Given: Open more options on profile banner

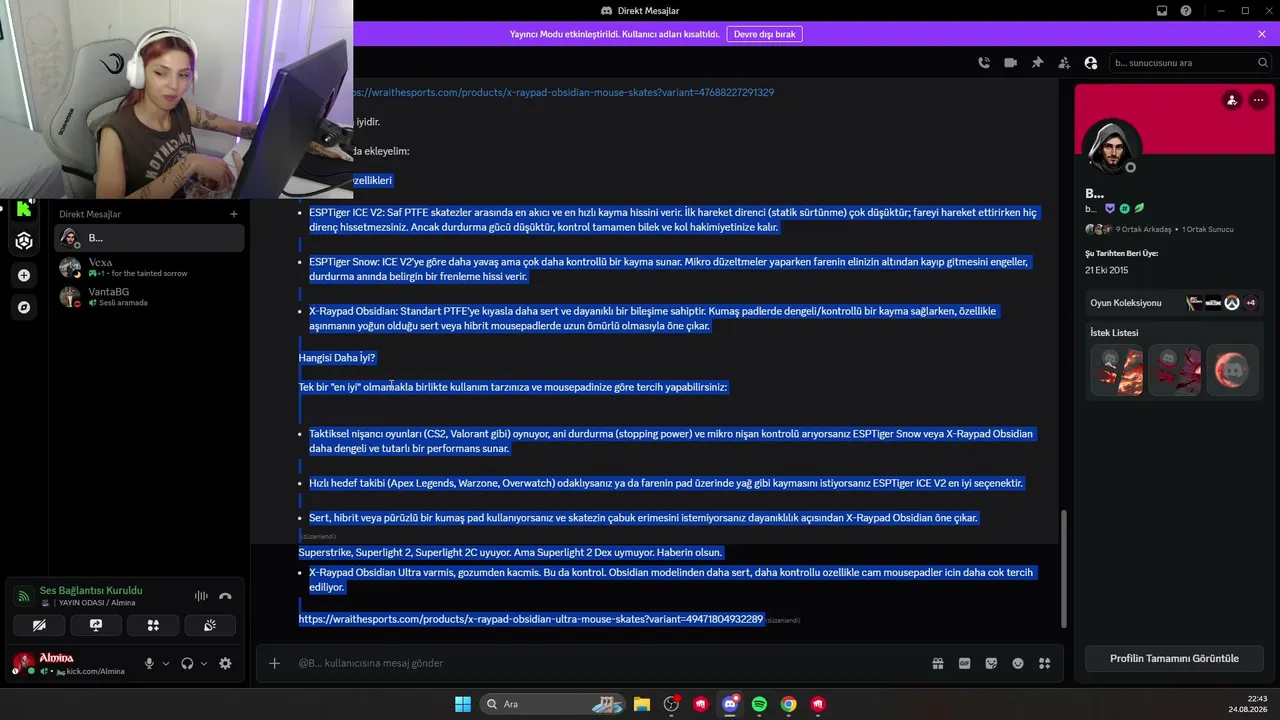Looking at the screenshot, I should click(1258, 100).
